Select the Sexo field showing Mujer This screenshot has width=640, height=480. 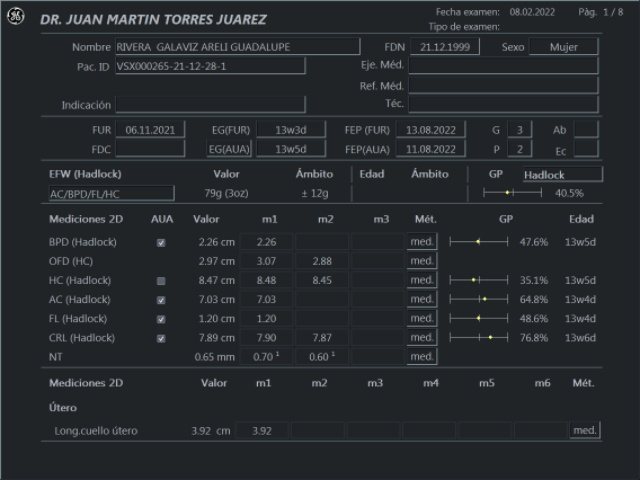563,47
